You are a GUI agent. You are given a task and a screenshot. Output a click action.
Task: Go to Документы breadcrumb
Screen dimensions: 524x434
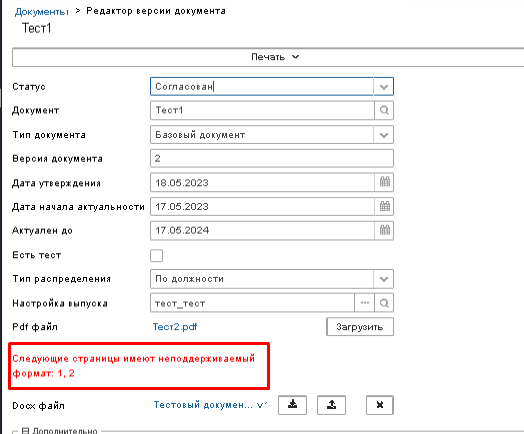(x=42, y=12)
